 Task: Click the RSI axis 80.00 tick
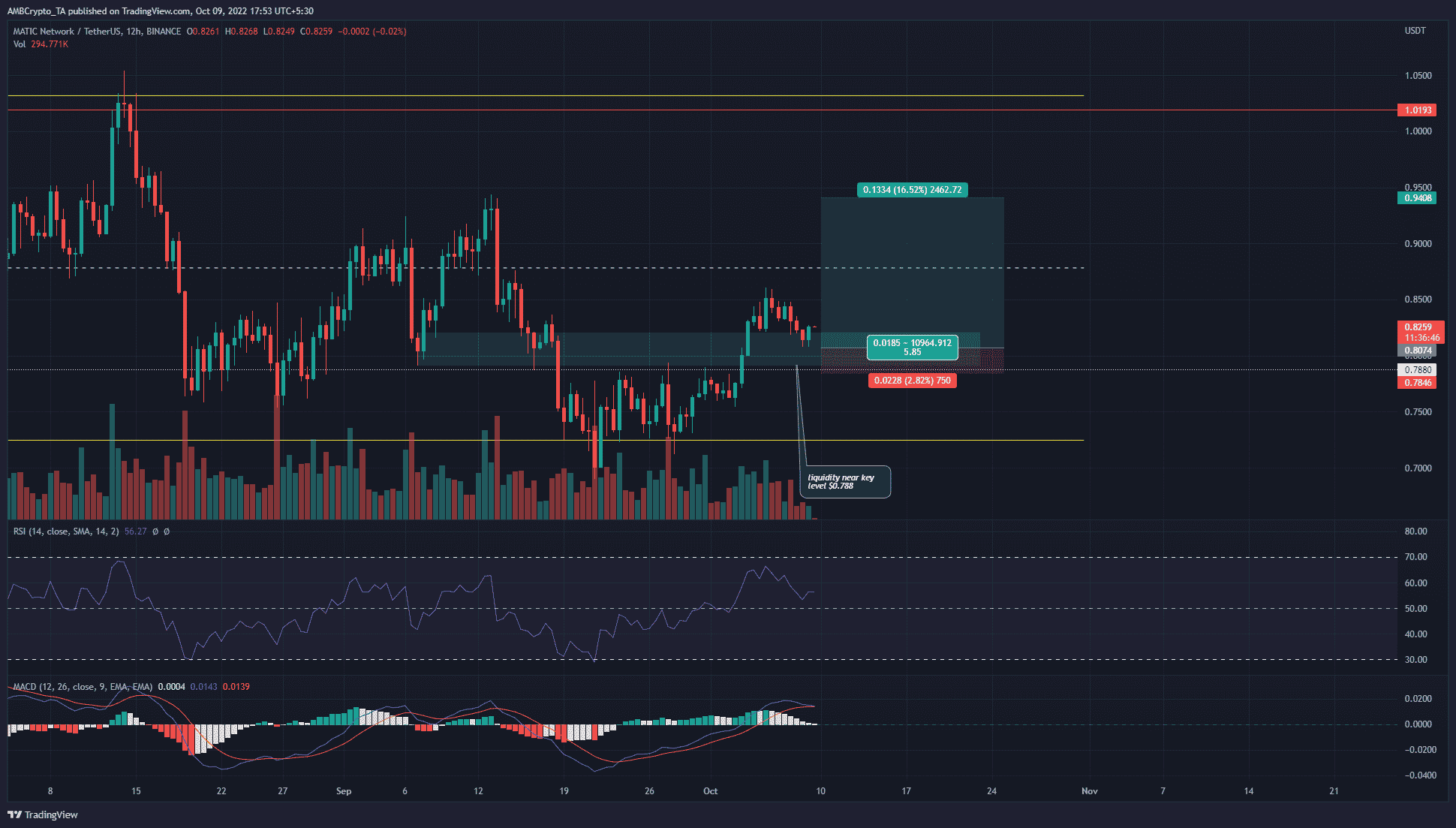1415,531
